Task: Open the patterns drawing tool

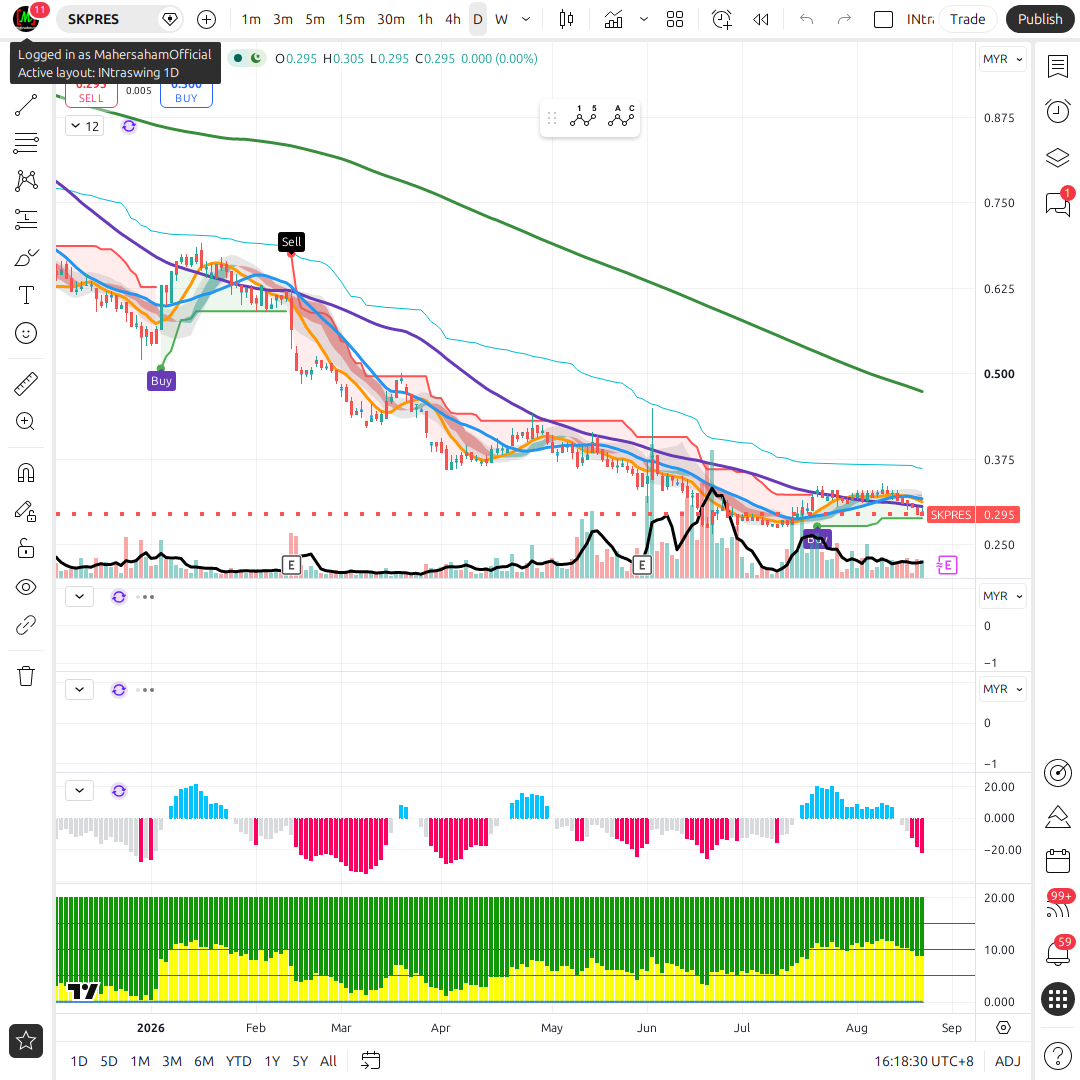Action: pos(26,180)
